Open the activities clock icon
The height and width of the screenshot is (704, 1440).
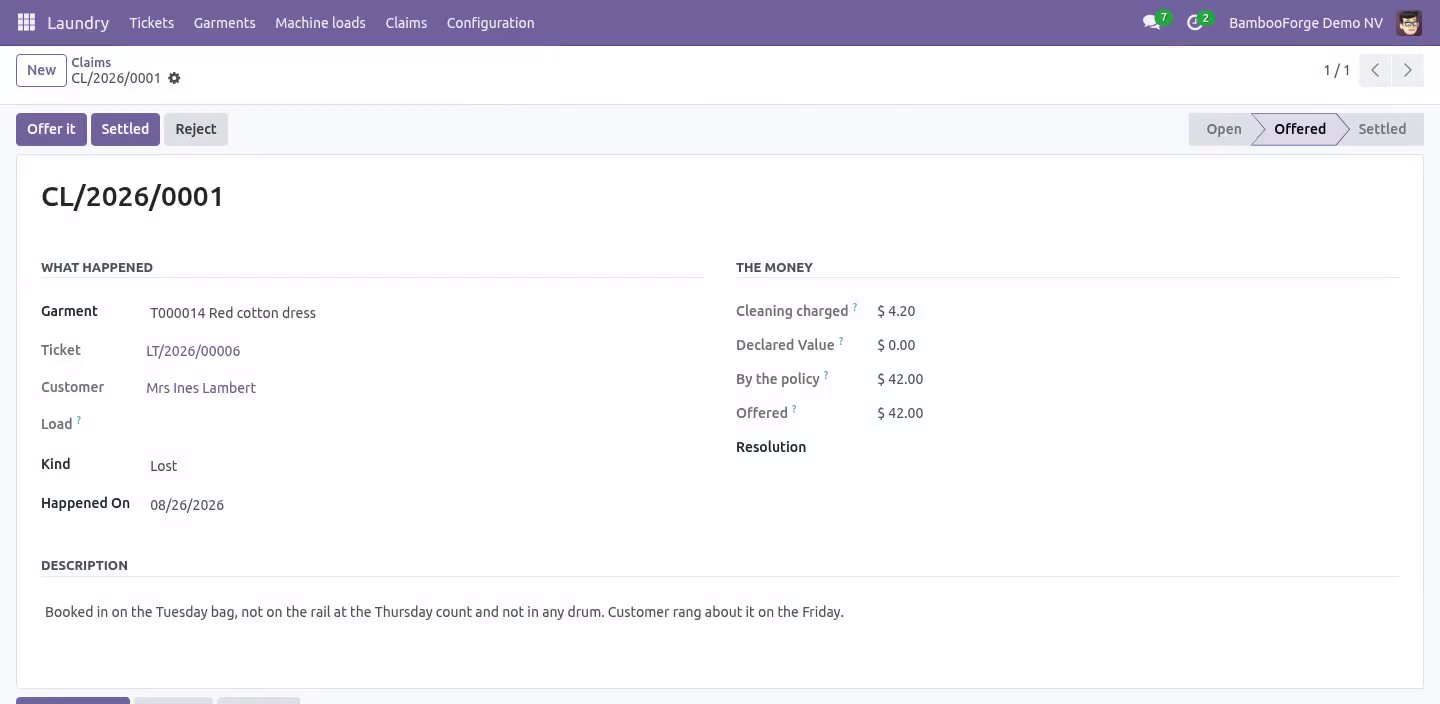coord(1194,22)
